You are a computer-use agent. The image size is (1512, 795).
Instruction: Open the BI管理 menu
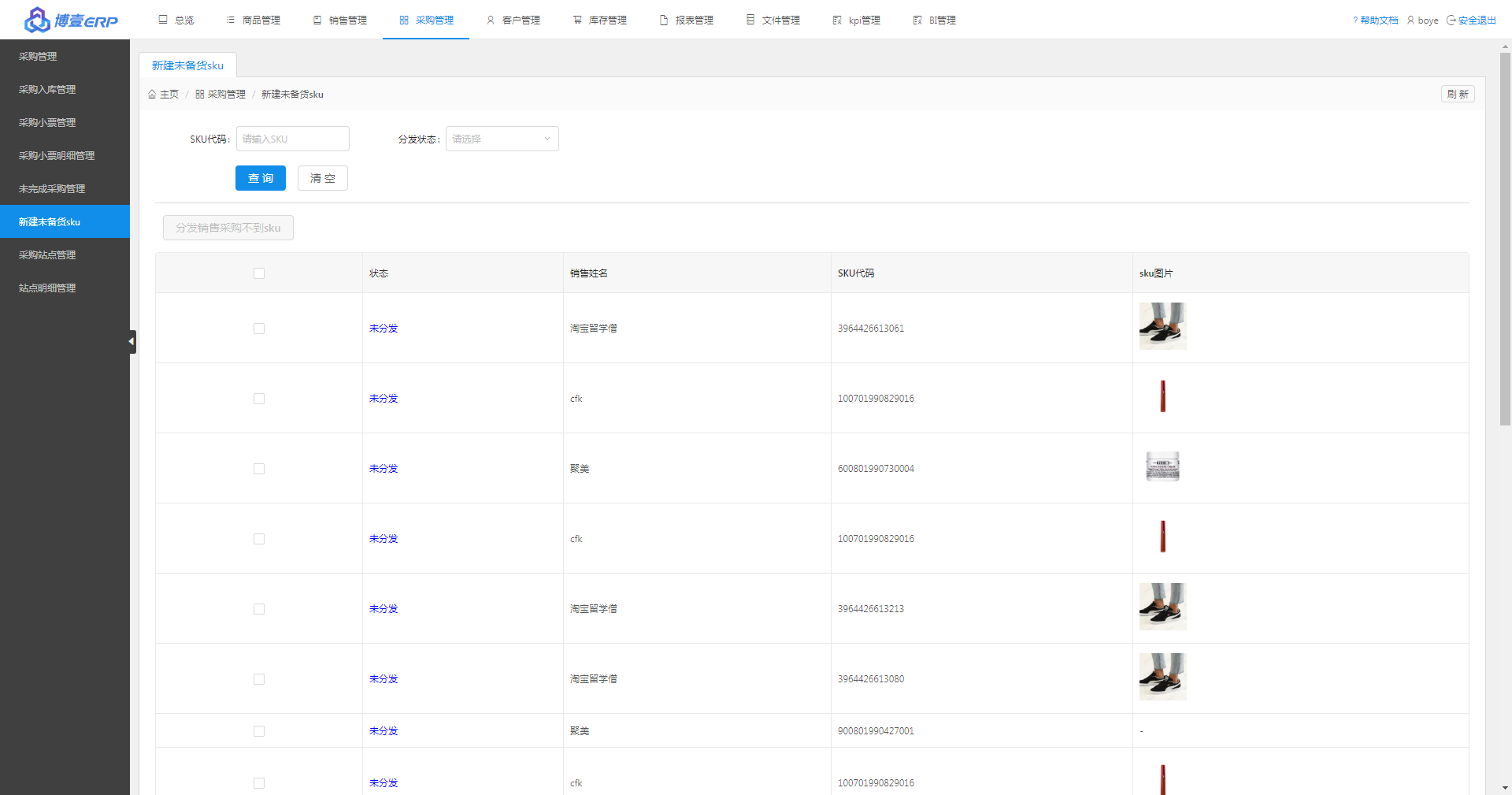tap(934, 20)
